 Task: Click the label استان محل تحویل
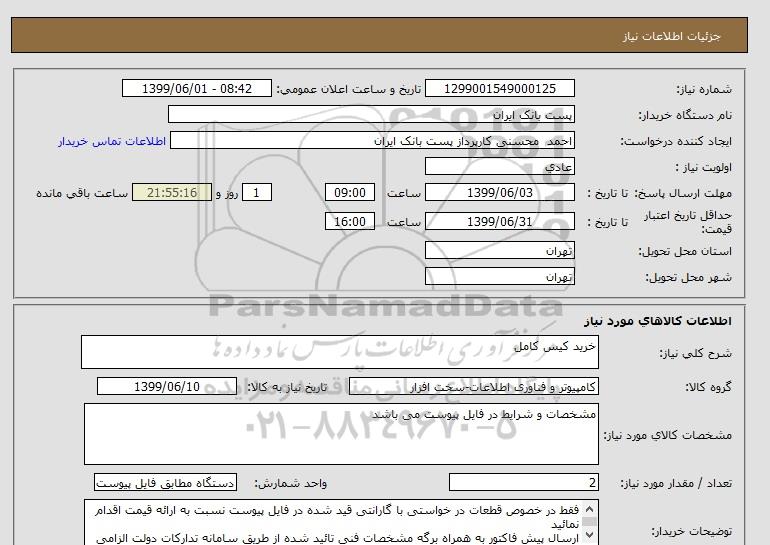coord(685,251)
